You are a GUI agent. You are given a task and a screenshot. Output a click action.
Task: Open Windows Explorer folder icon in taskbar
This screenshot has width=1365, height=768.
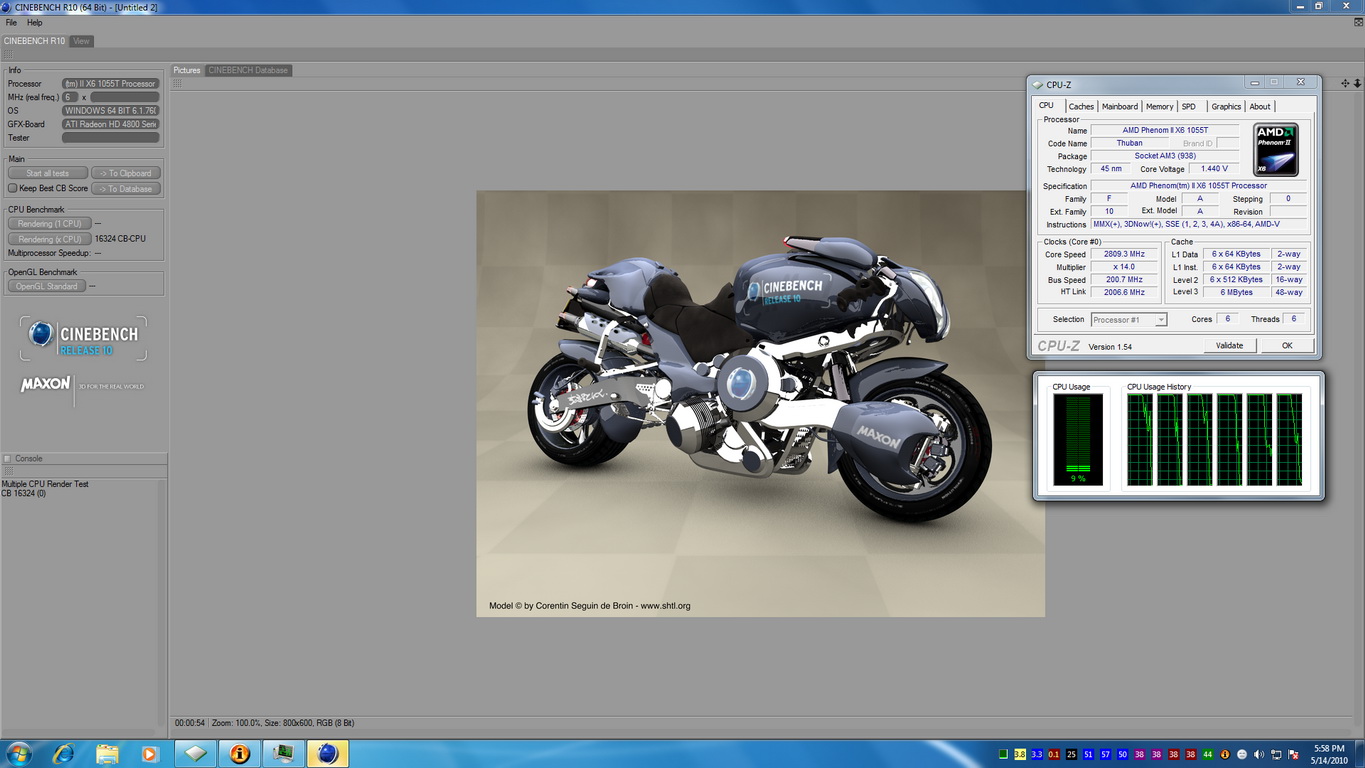tap(107, 754)
